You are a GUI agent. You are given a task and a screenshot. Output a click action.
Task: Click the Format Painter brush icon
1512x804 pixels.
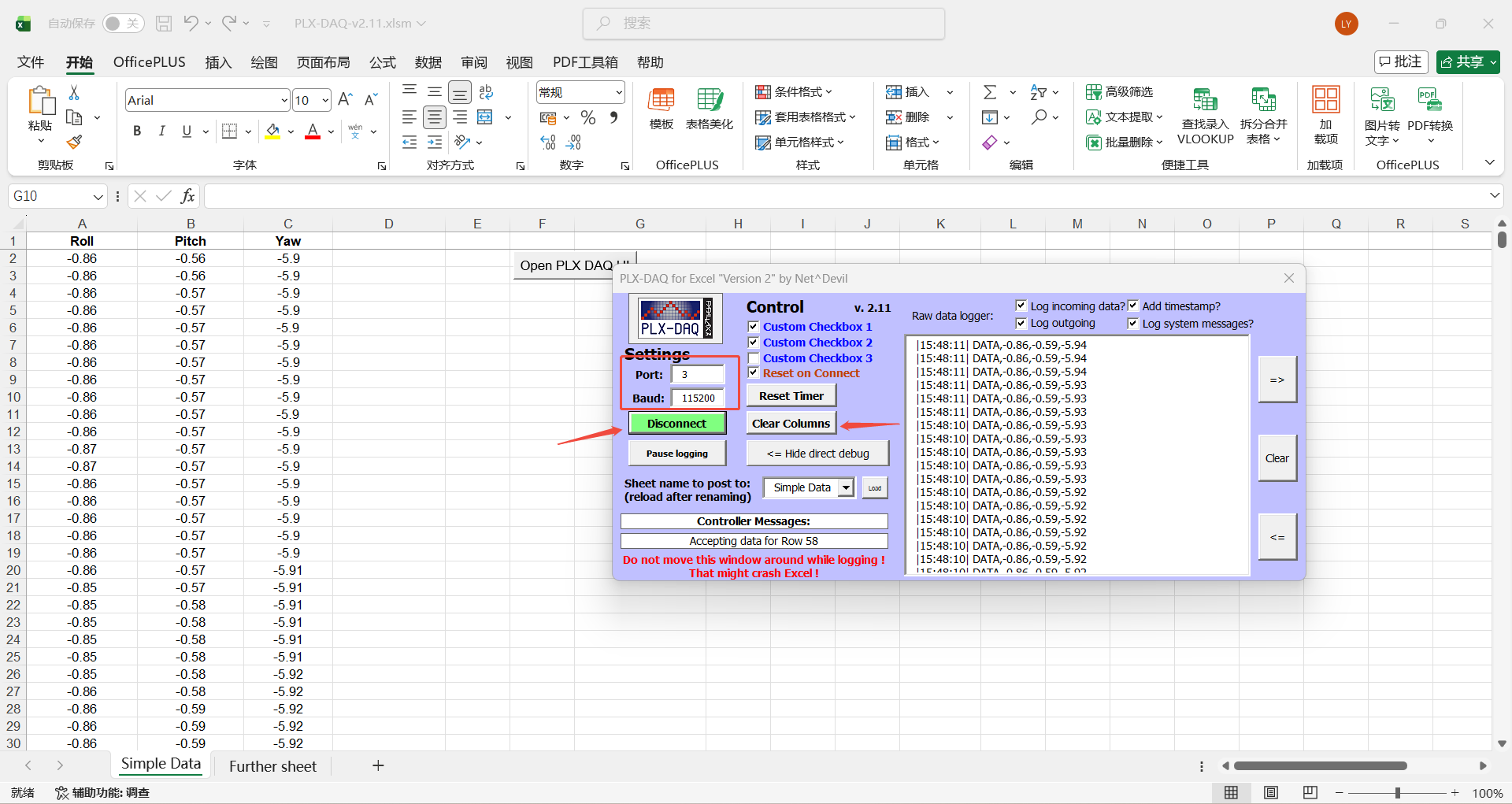[x=74, y=142]
